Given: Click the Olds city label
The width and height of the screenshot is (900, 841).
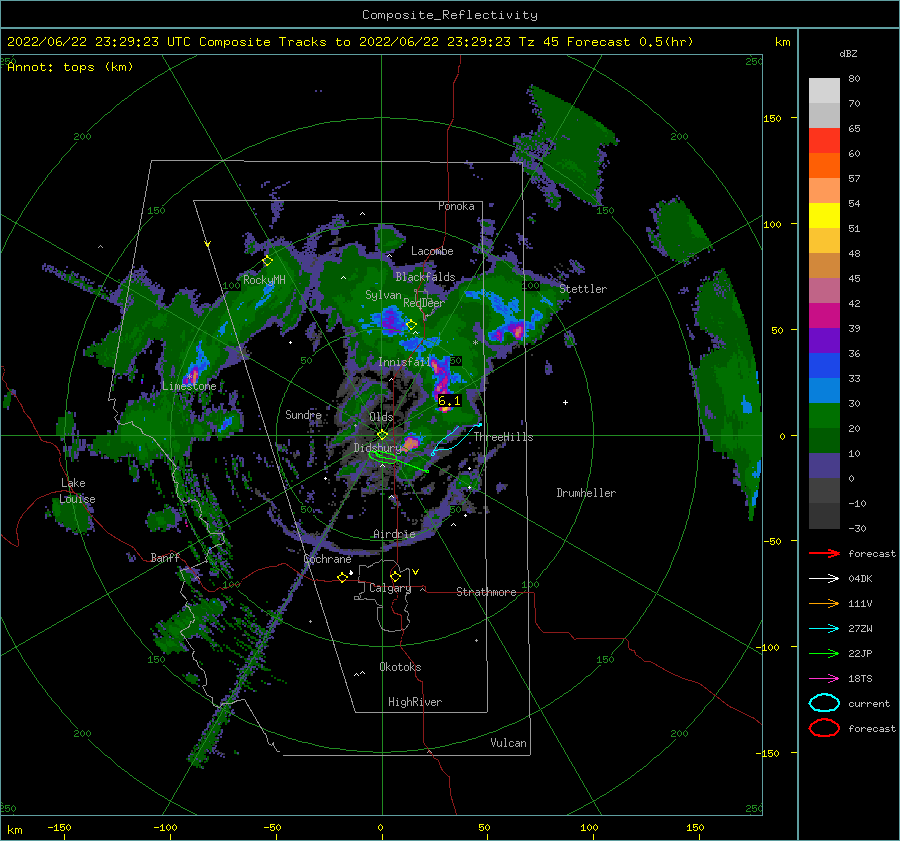Looking at the screenshot, I should [x=381, y=417].
